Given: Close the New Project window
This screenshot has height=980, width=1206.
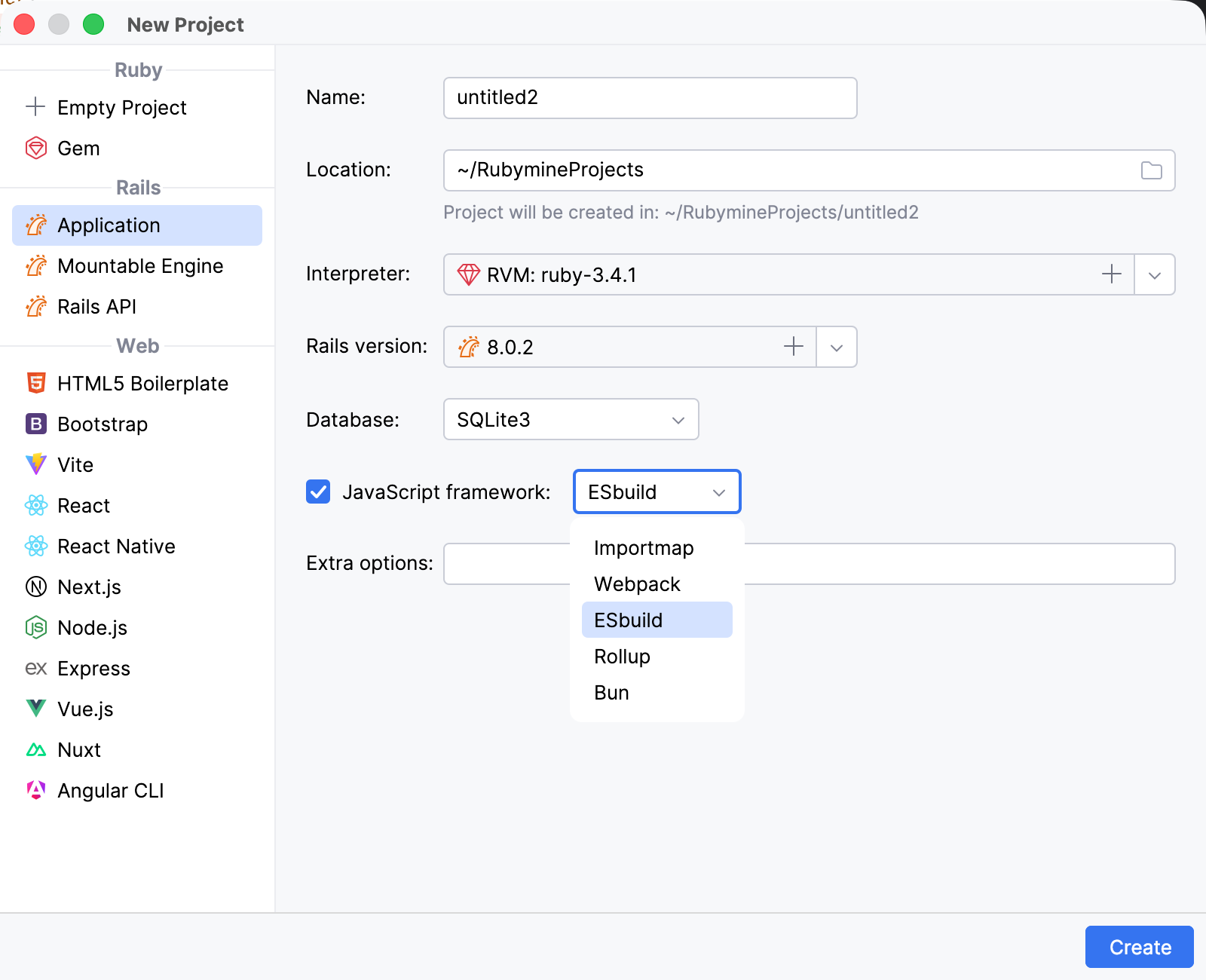Looking at the screenshot, I should click(x=24, y=24).
